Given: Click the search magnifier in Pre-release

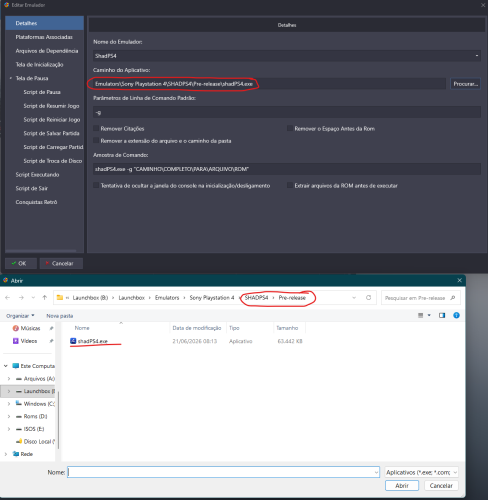Looking at the screenshot, I should [453, 298].
